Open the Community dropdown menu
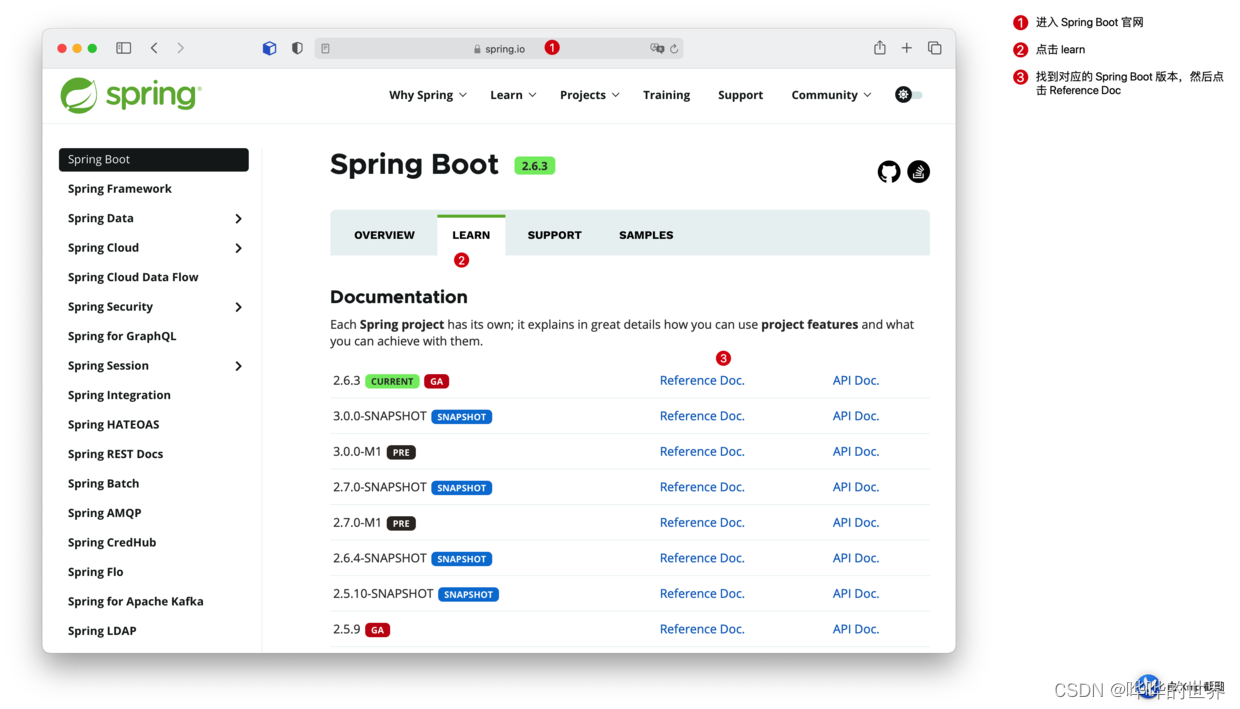Screen dimensions: 1240x709 (832, 95)
